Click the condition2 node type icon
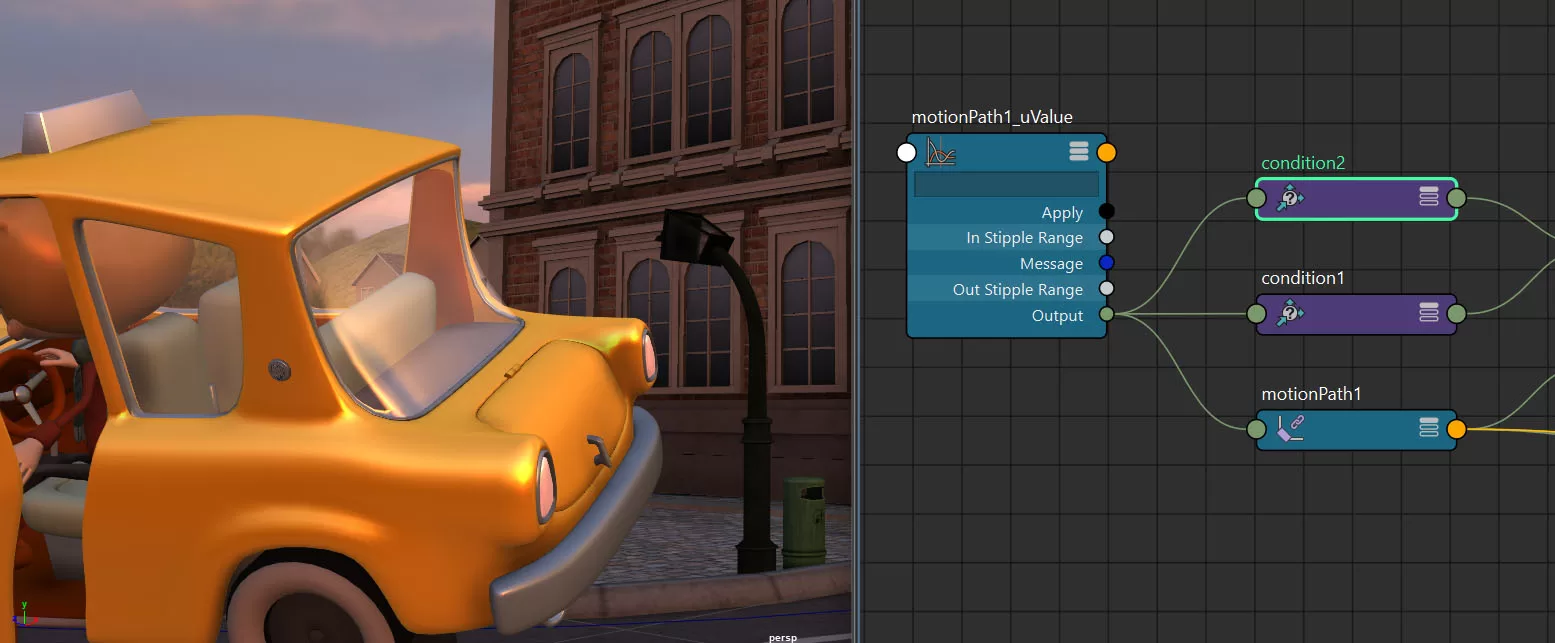The image size is (1555, 643). pos(1290,198)
